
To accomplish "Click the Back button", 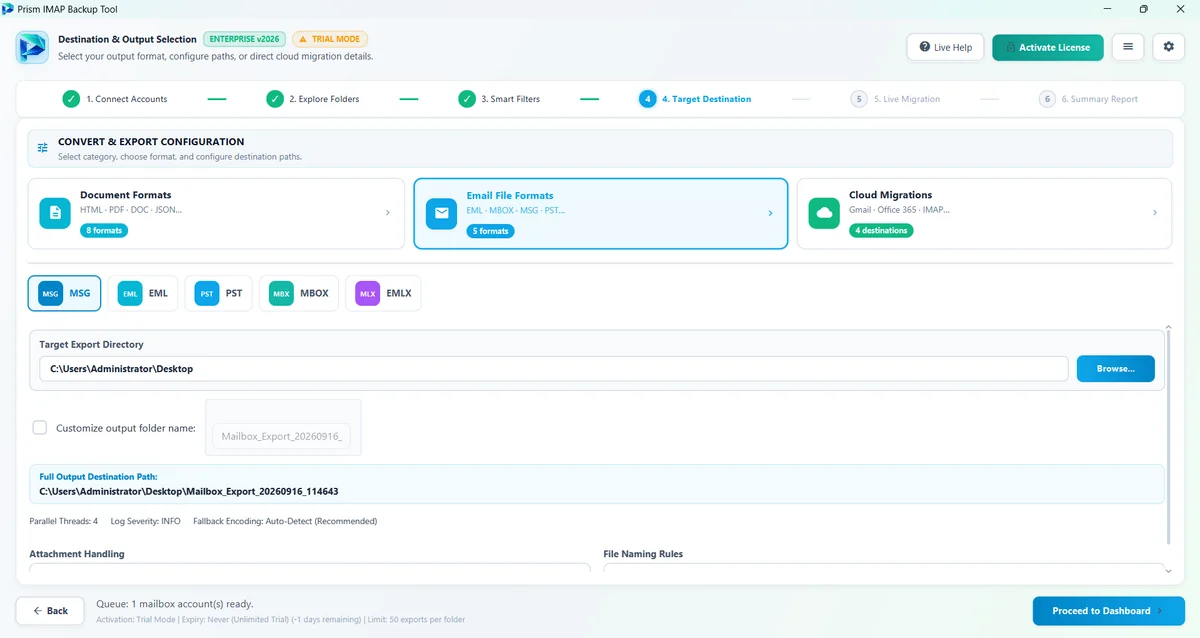I will 50,611.
